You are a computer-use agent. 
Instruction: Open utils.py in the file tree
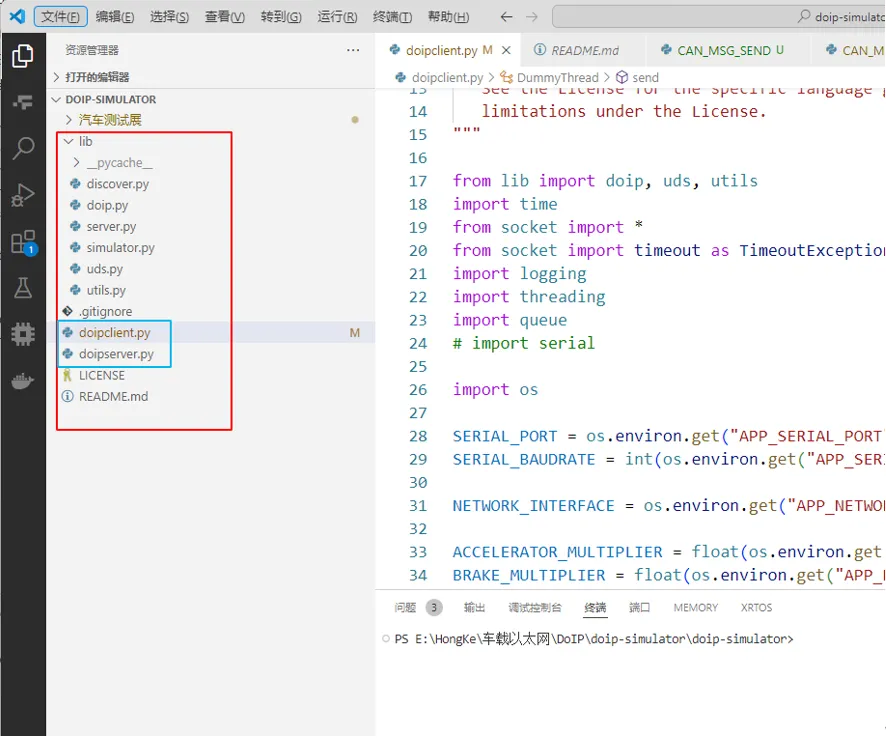pyautogui.click(x=106, y=290)
